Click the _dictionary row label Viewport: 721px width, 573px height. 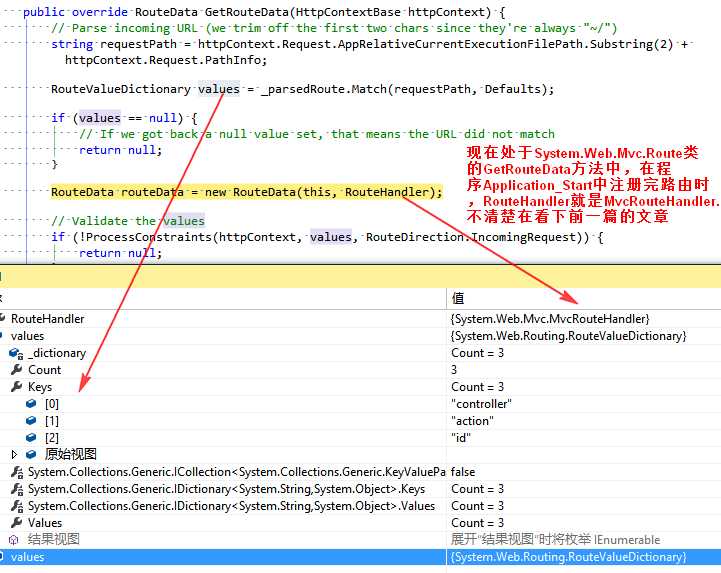[57, 353]
